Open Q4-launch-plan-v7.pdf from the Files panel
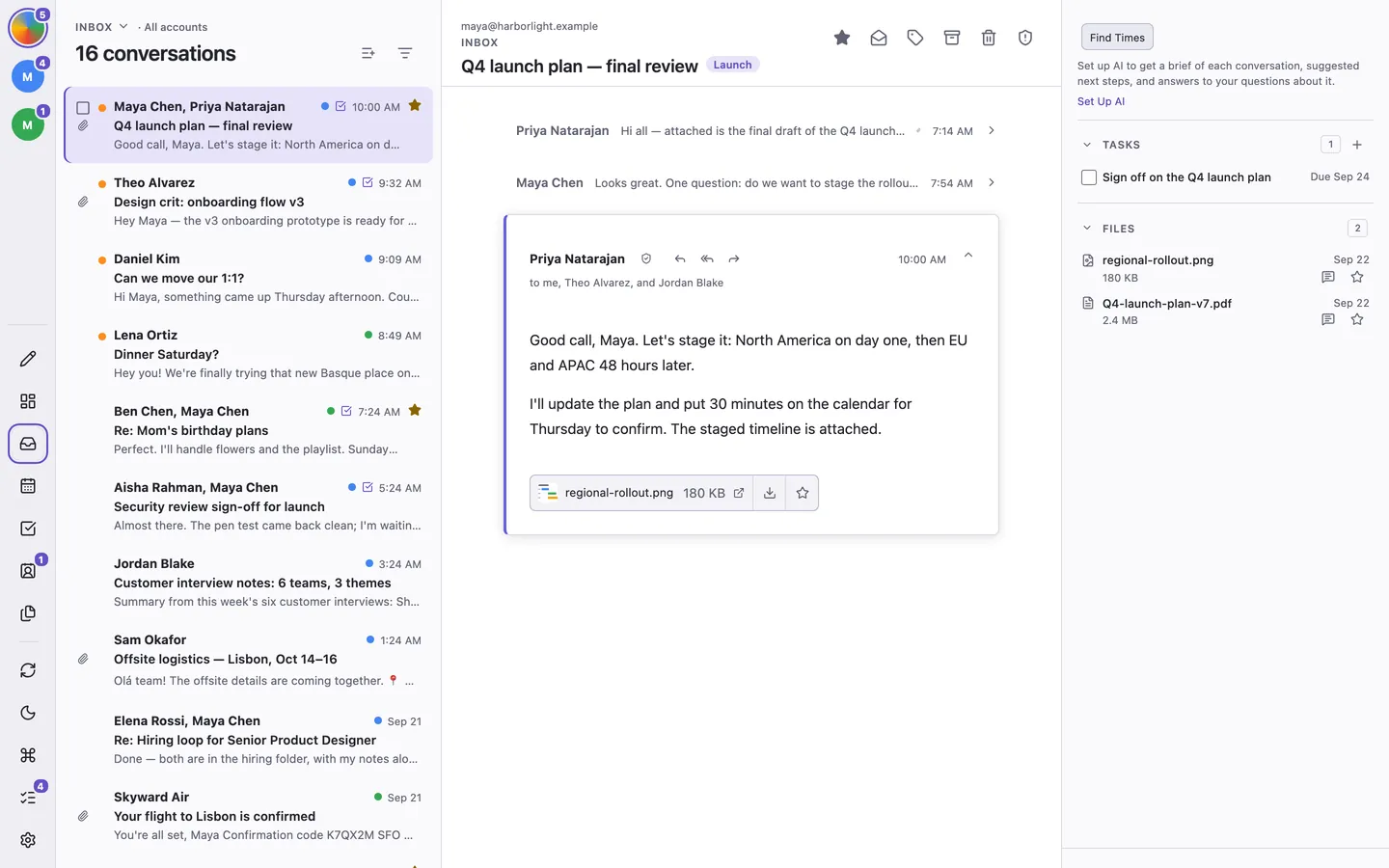This screenshot has height=868, width=1389. 1167,303
